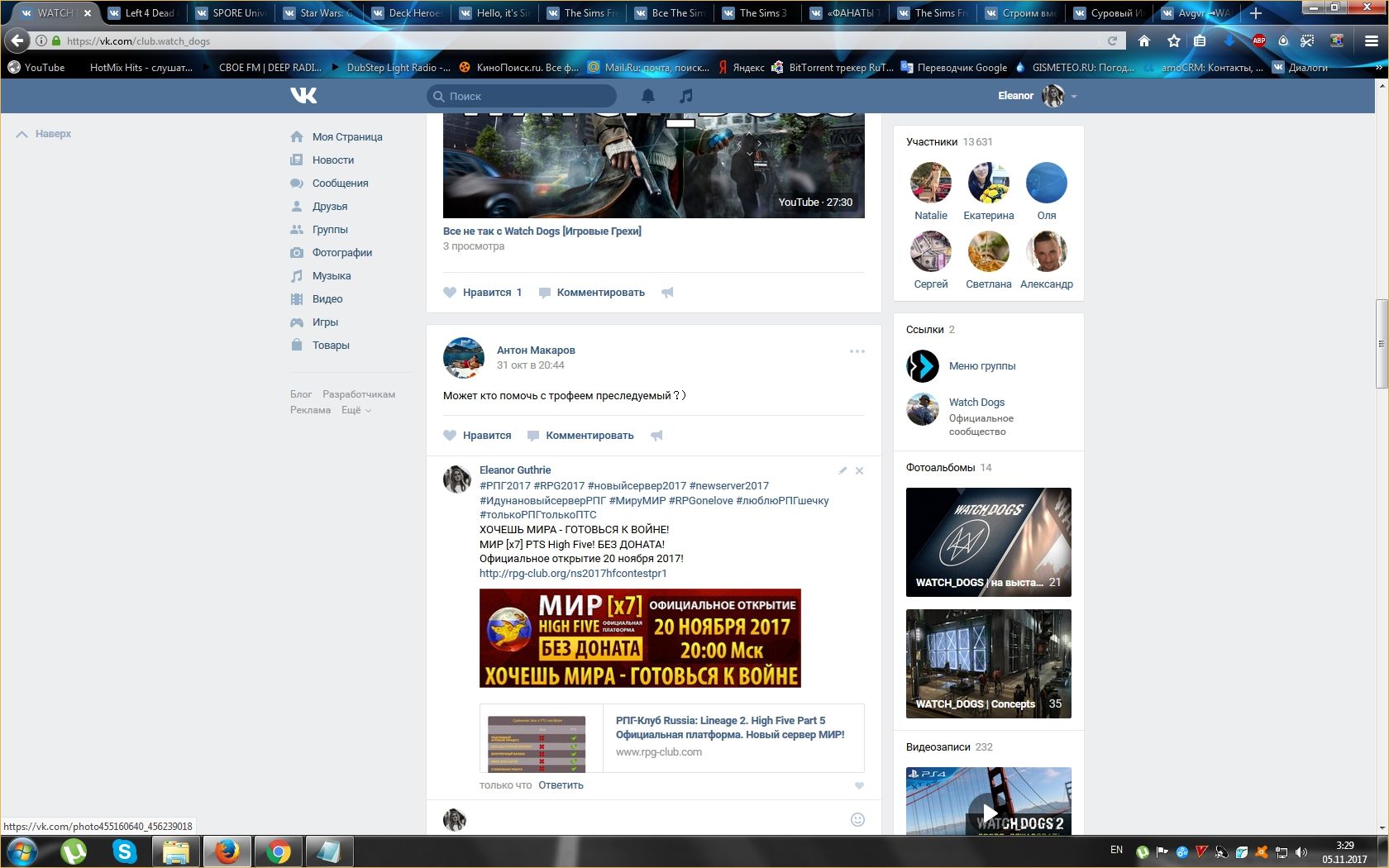Click the emoji smiley icon in comment box
This screenshot has width=1389, height=868.
click(x=857, y=819)
